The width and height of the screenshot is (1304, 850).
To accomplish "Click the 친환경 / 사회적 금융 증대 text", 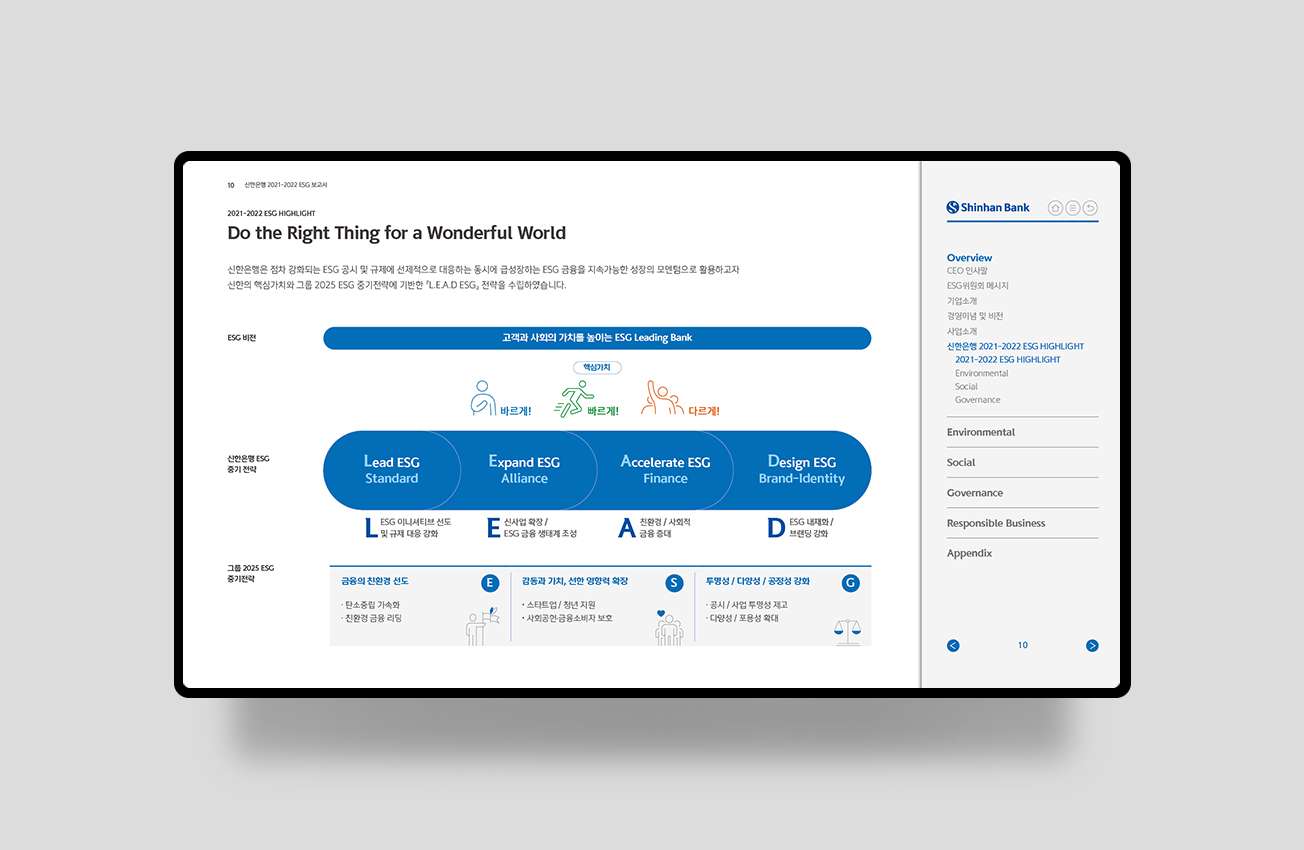I will click(665, 528).
